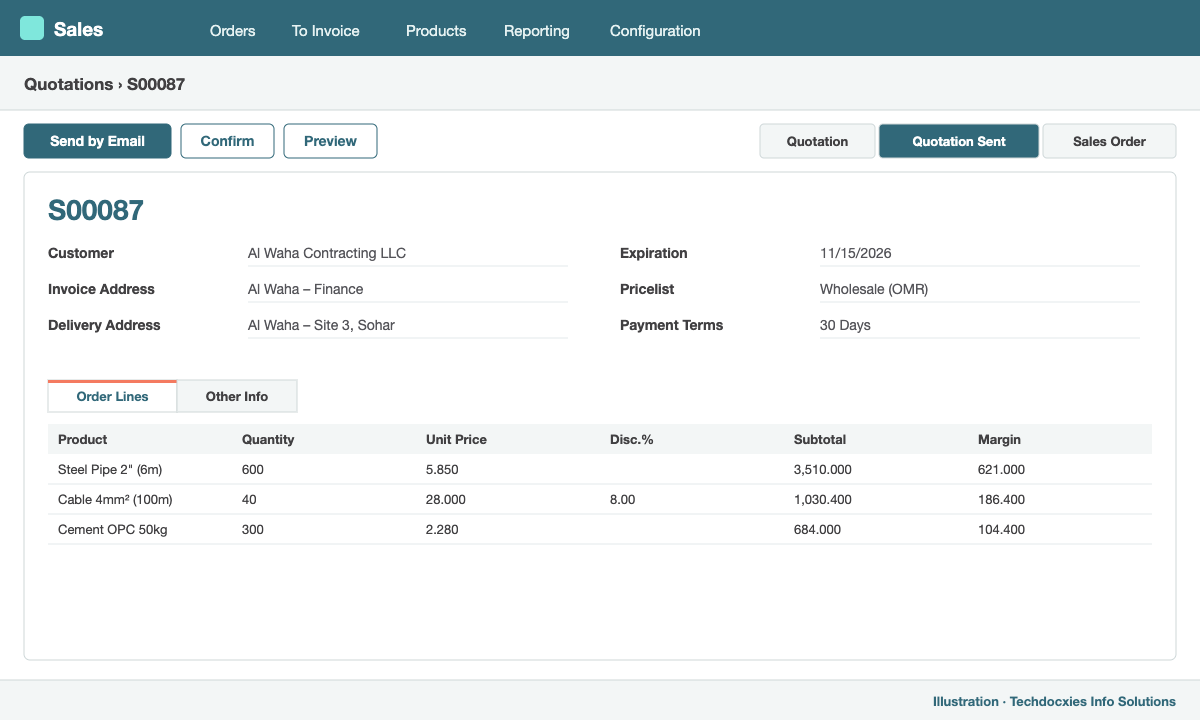
Task: Click the S00087 quotation title
Action: (96, 210)
